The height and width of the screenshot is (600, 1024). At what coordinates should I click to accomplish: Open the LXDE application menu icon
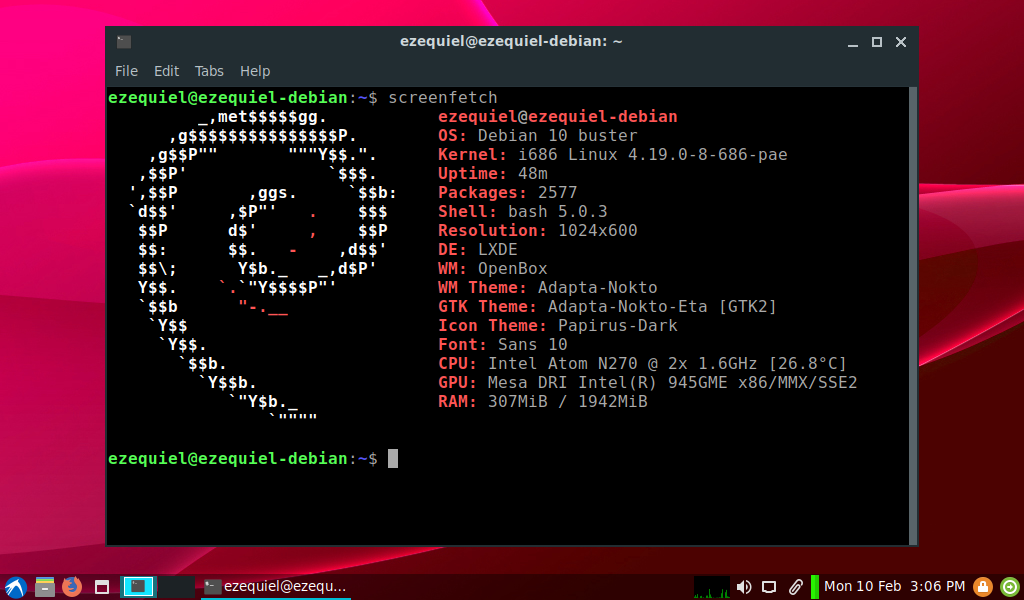pos(15,586)
